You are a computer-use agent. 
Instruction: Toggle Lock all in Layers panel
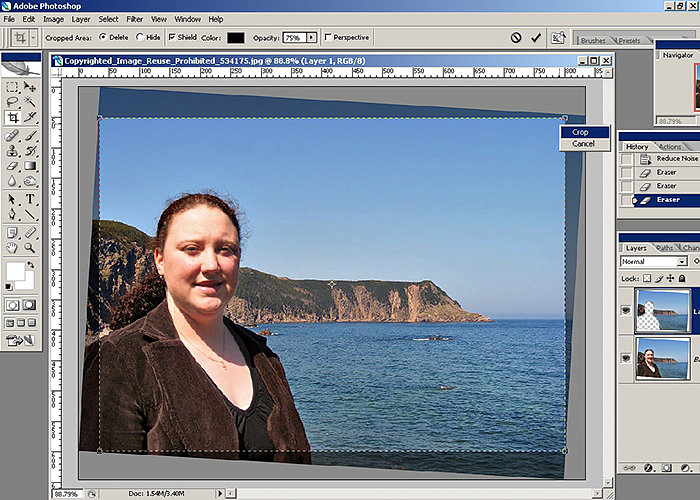pyautogui.click(x=682, y=279)
